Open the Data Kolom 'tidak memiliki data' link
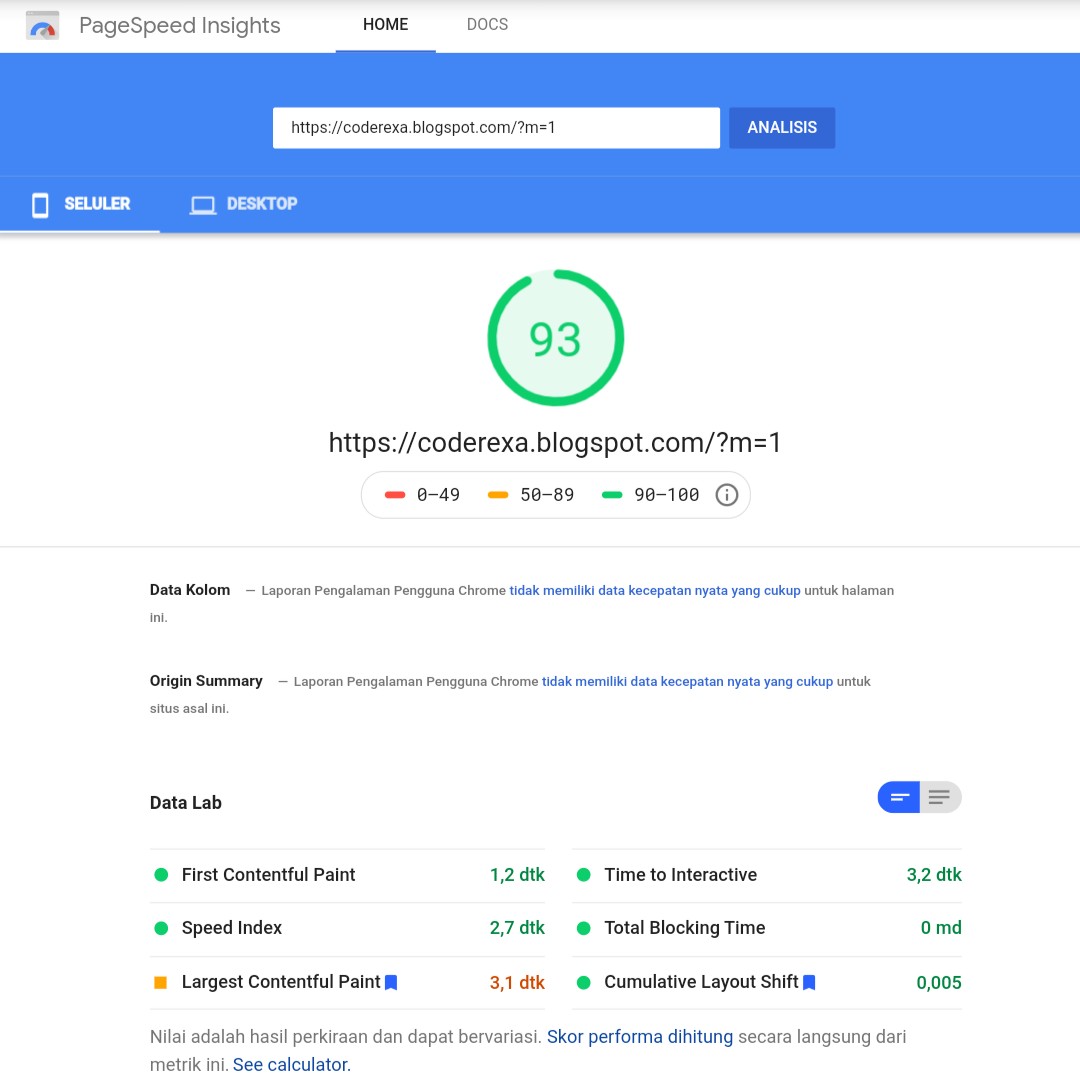The image size is (1080, 1079). pyautogui.click(x=654, y=591)
